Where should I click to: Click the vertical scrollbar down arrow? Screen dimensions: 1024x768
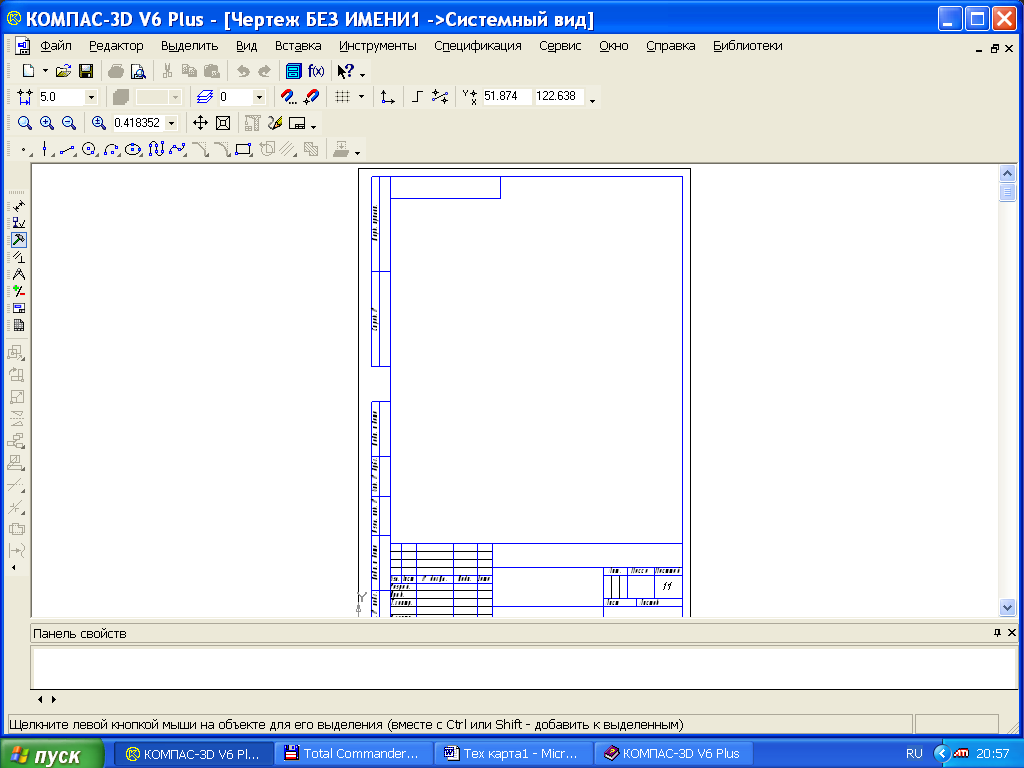[1007, 607]
